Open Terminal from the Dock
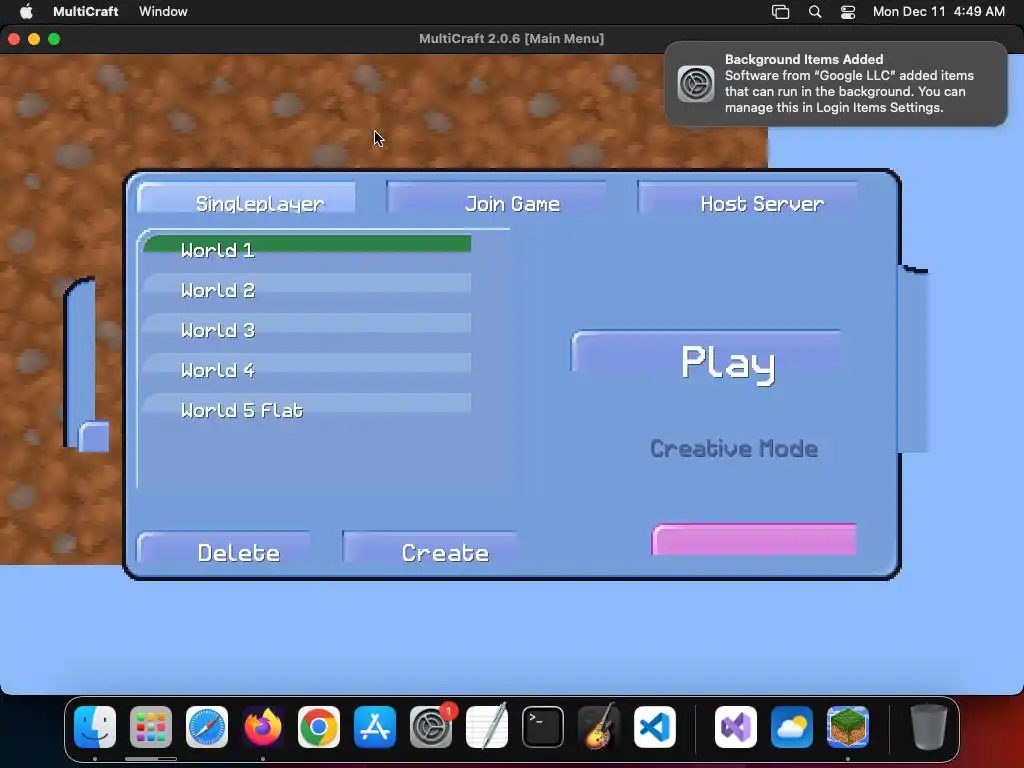 point(543,727)
